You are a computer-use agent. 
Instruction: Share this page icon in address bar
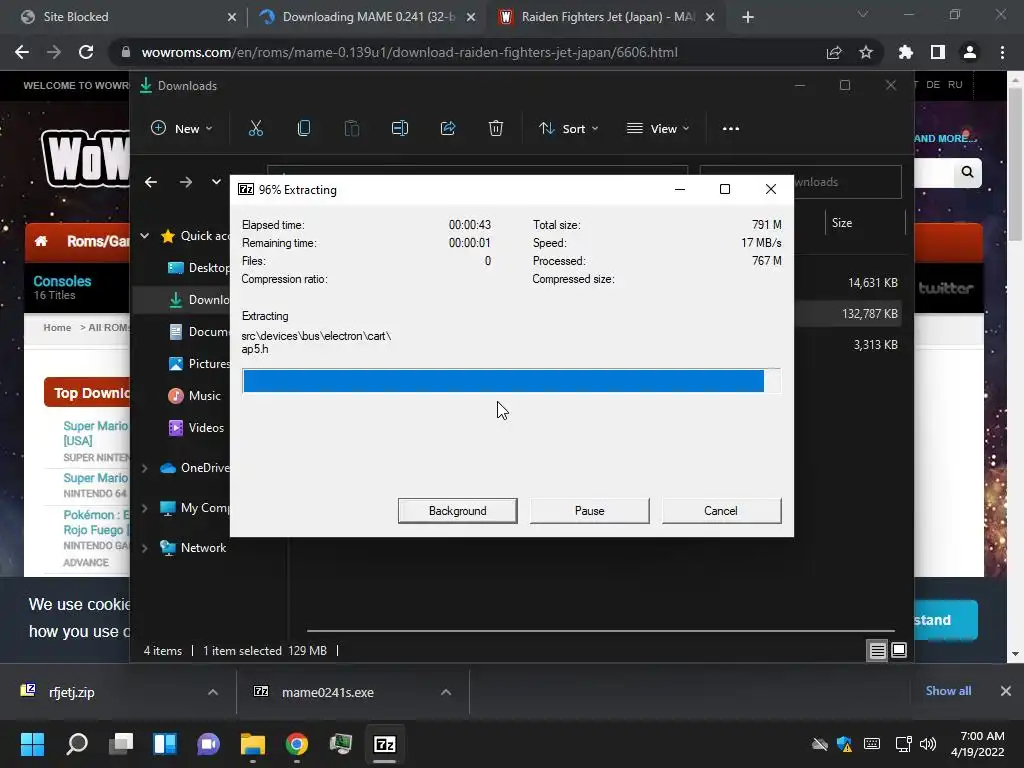click(834, 52)
